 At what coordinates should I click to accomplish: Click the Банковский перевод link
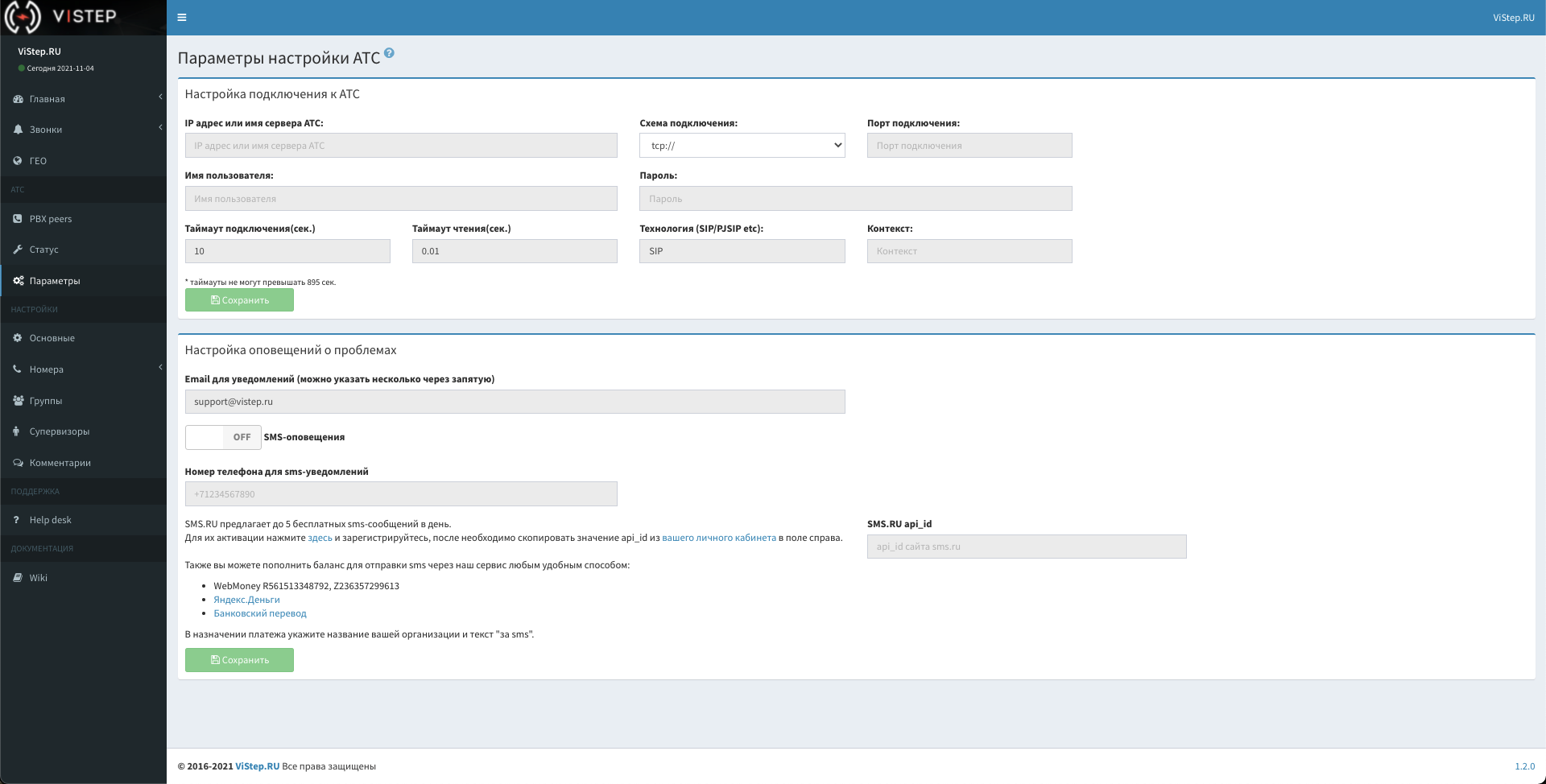pyautogui.click(x=259, y=613)
